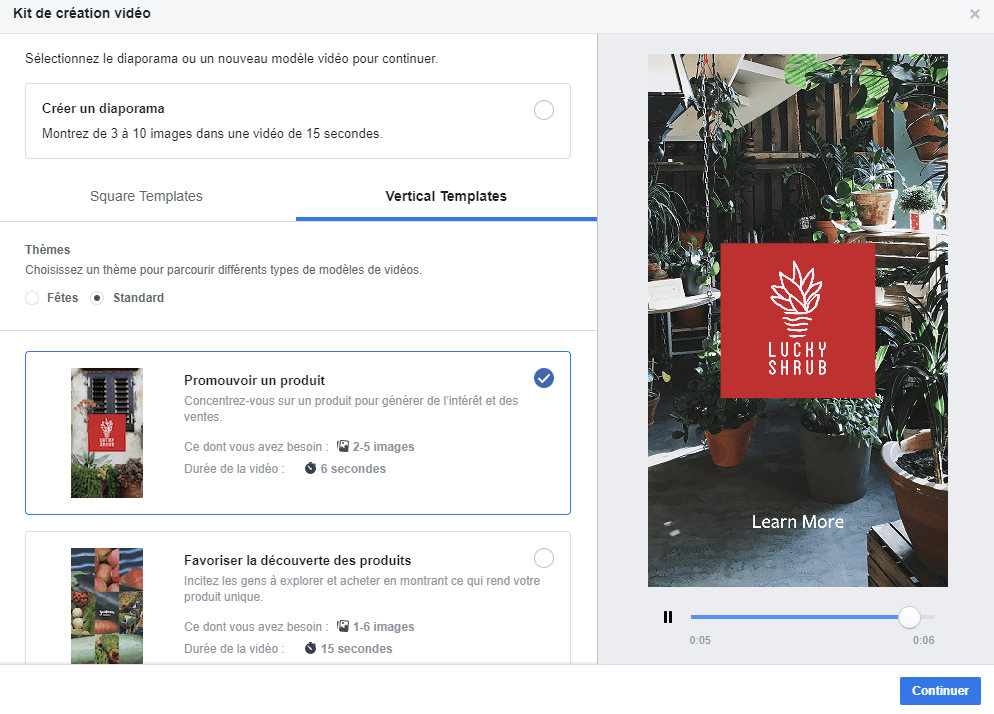This screenshot has height=714, width=994.
Task: Open the Vertical Templates tab
Action: tap(446, 196)
